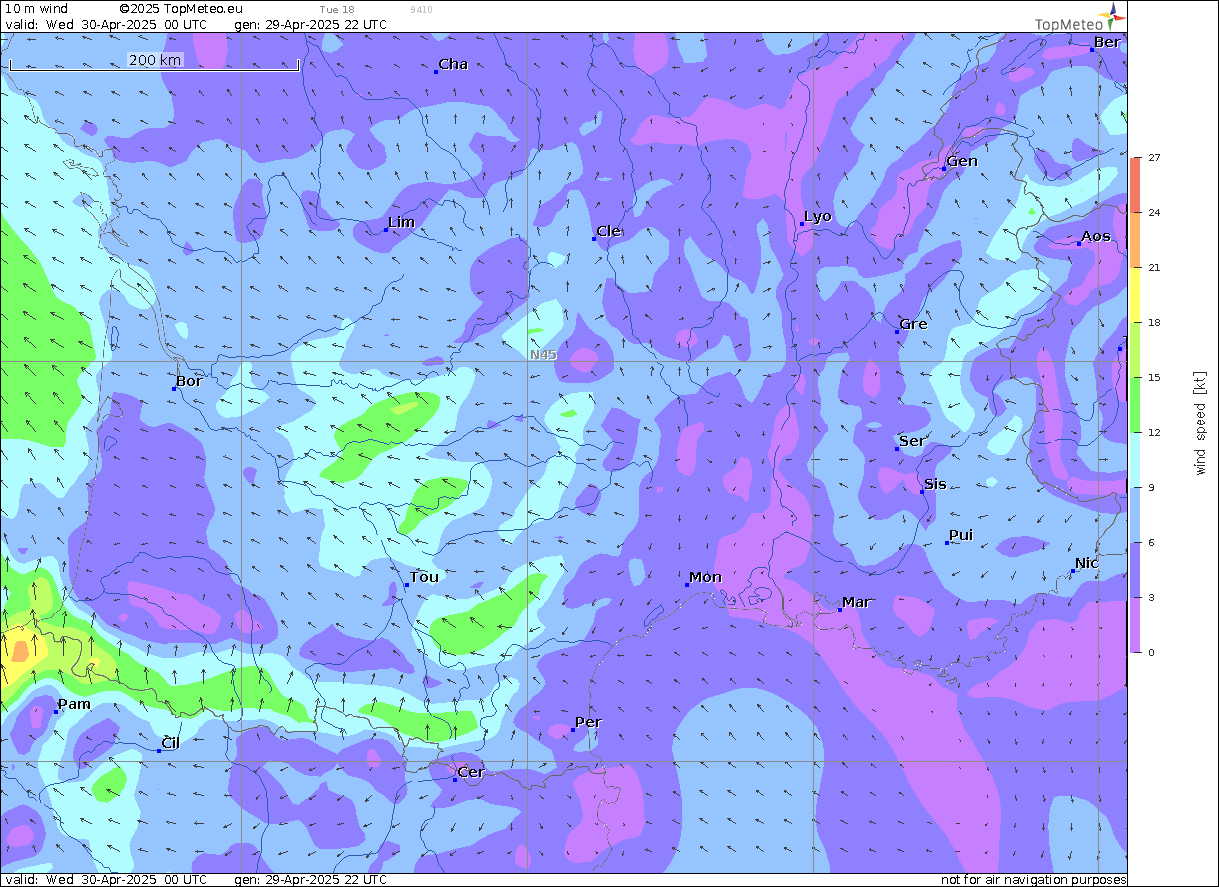Pick the light purple 0–3 kt legend swatch
Screen dimensions: 1219x887
(1135, 624)
